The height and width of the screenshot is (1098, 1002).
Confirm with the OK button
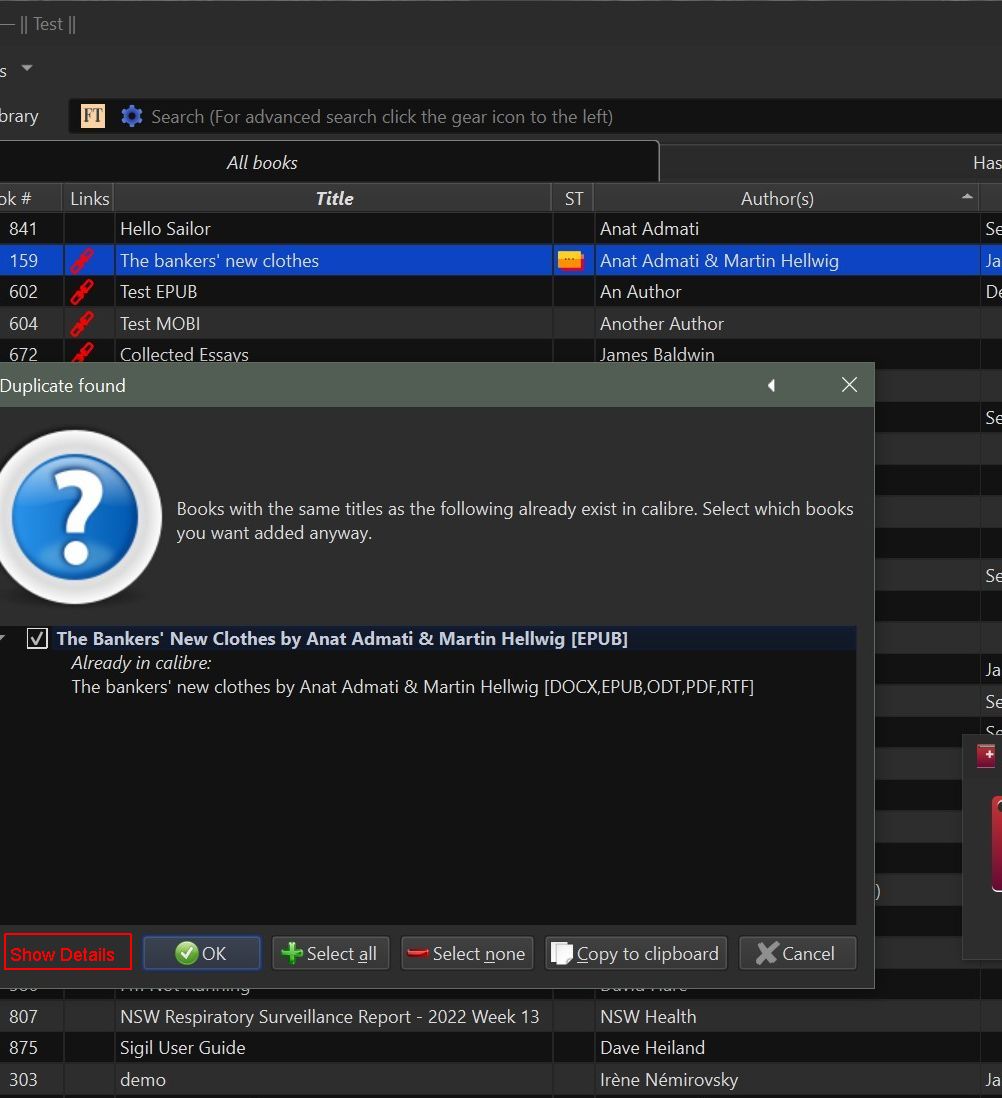point(202,953)
